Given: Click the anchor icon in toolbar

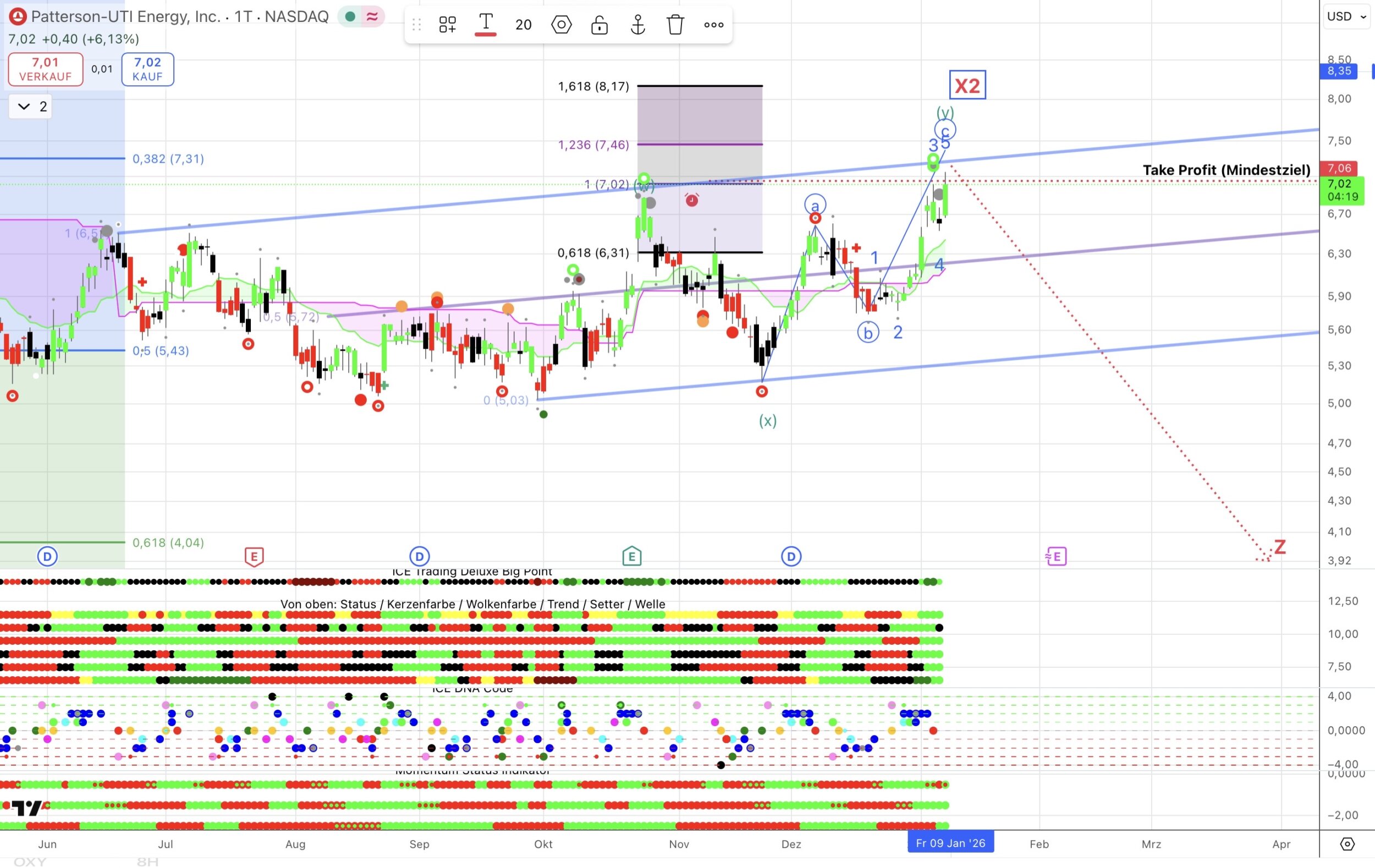Looking at the screenshot, I should [637, 25].
